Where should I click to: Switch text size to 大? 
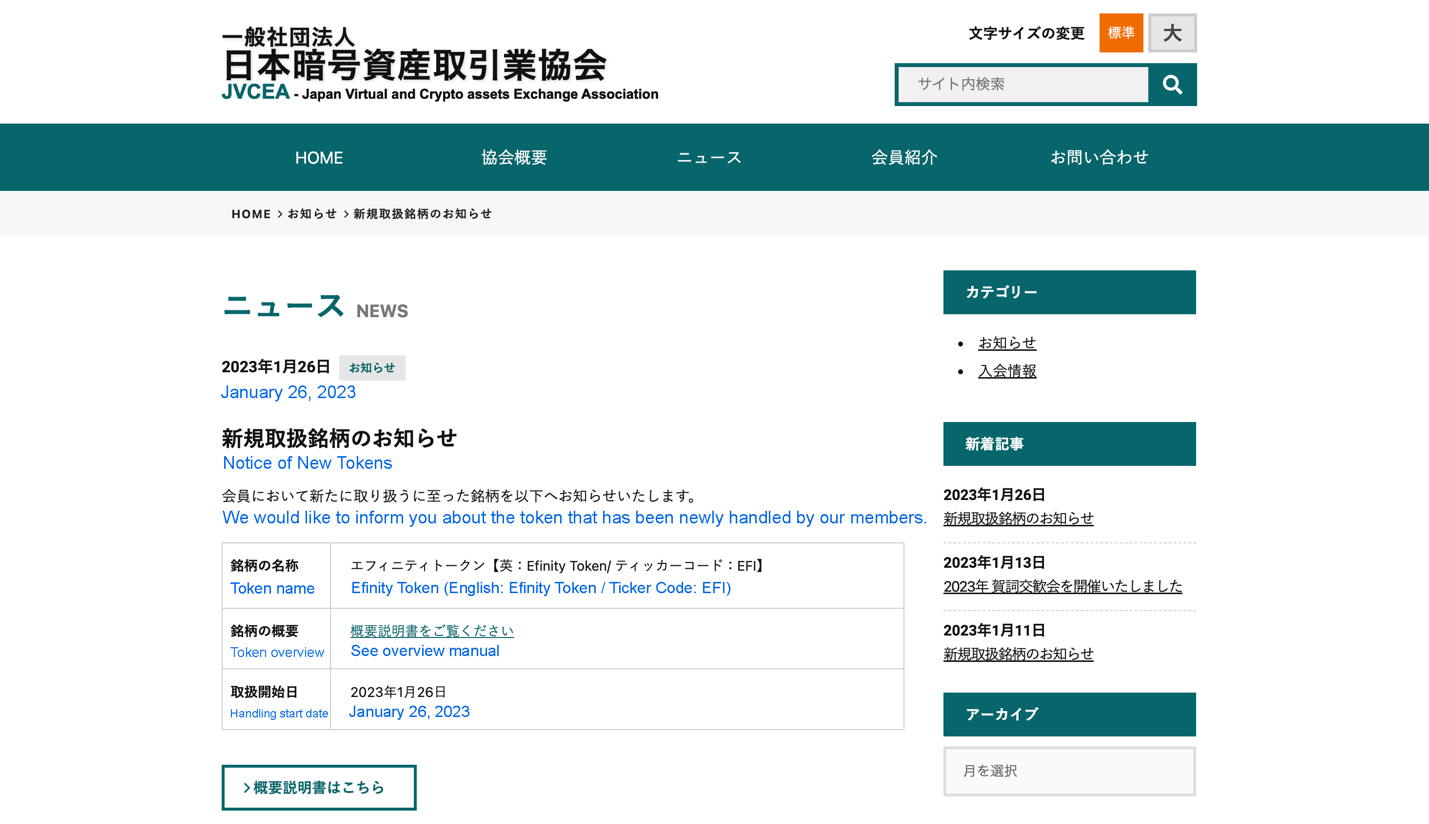click(x=1172, y=33)
